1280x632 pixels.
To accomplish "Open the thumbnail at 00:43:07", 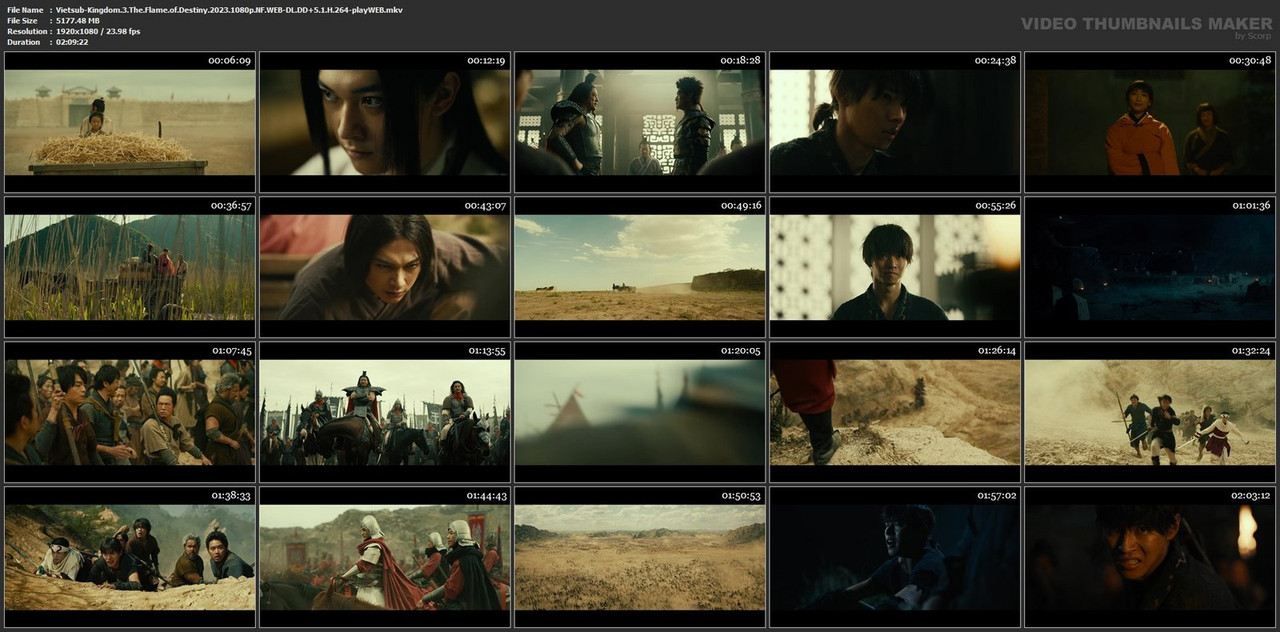I will (385, 267).
